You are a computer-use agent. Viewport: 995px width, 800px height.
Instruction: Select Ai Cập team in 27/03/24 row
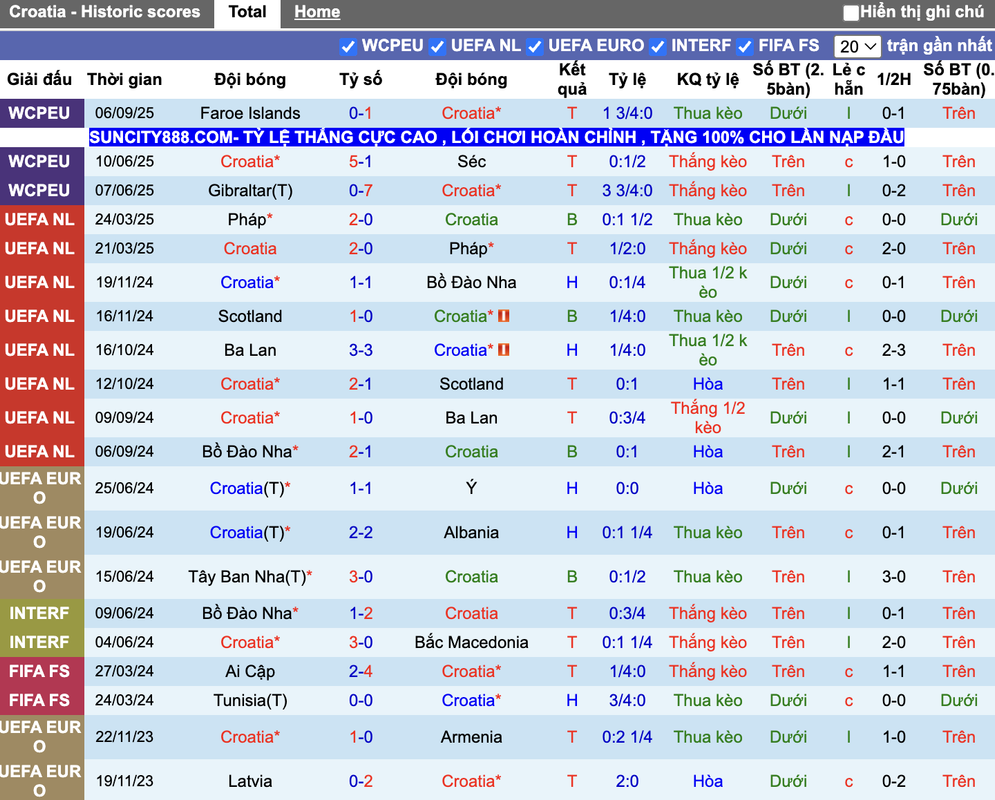click(x=250, y=671)
